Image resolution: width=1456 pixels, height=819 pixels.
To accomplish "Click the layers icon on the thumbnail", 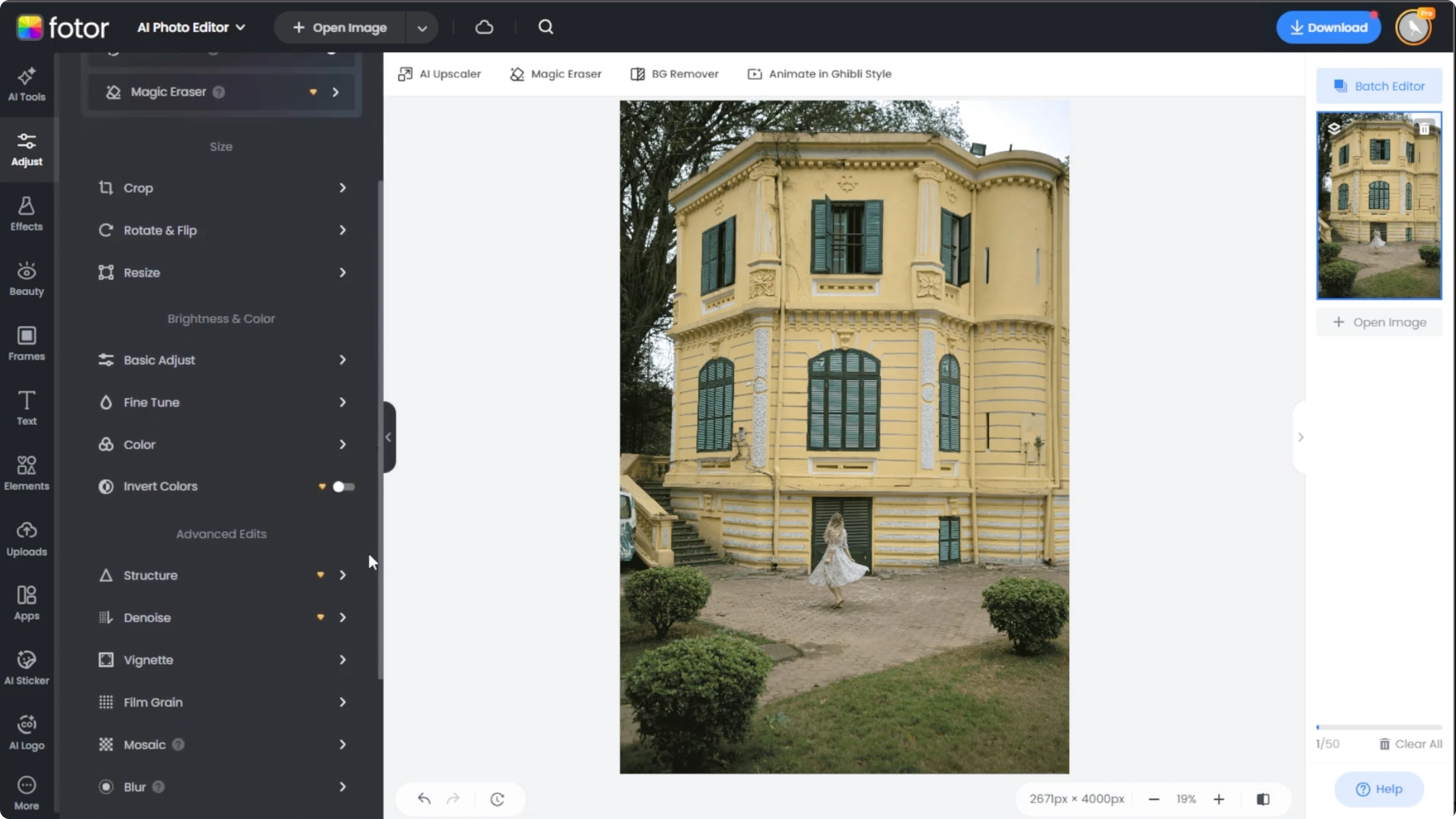I will pyautogui.click(x=1334, y=129).
